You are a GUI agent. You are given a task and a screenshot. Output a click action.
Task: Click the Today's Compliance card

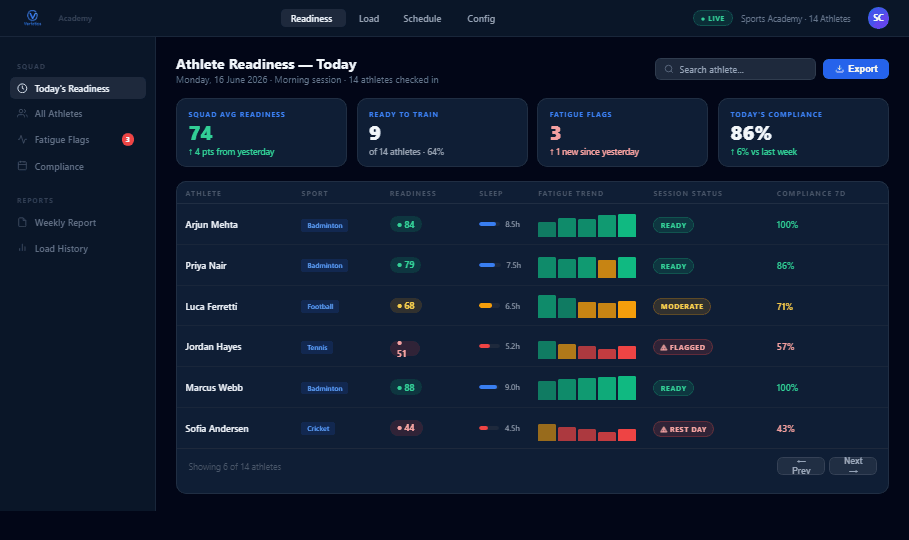803,132
